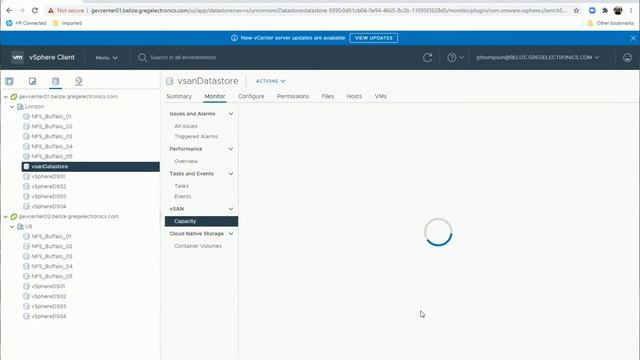Collapse the US datacenter node
640x360 pixels.
coord(12,226)
